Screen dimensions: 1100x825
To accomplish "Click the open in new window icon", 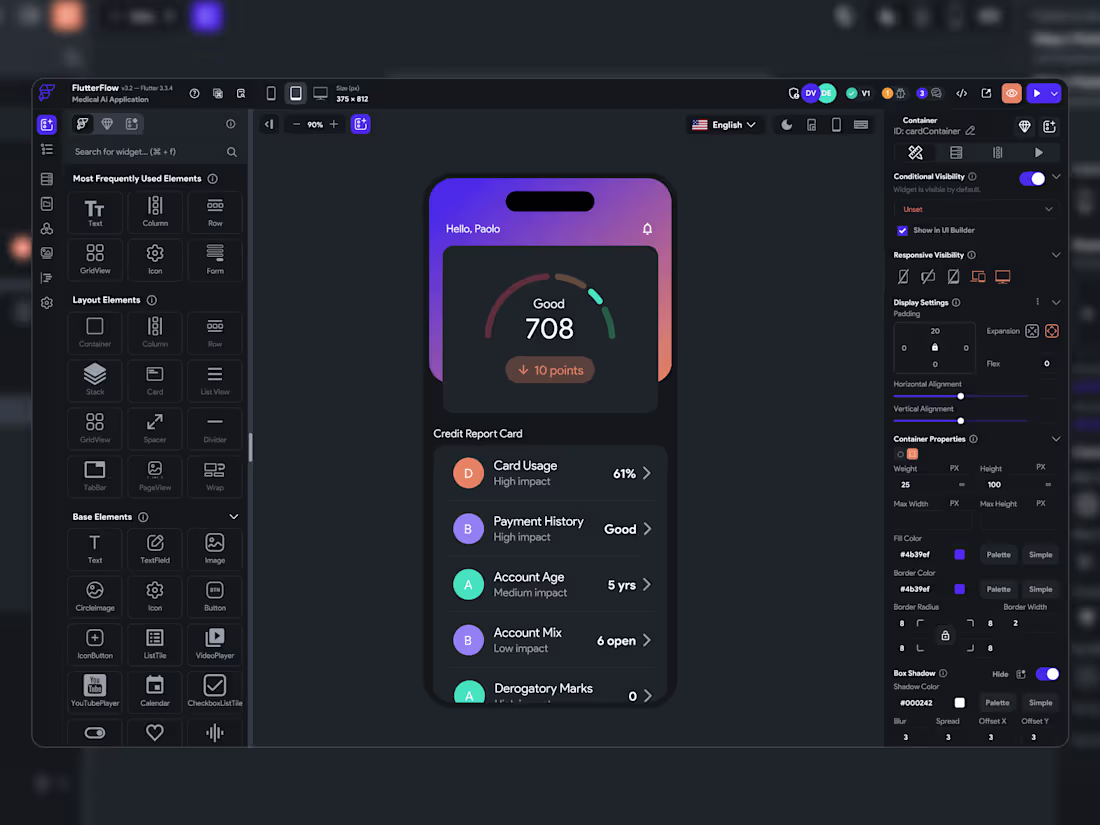I will pos(986,93).
